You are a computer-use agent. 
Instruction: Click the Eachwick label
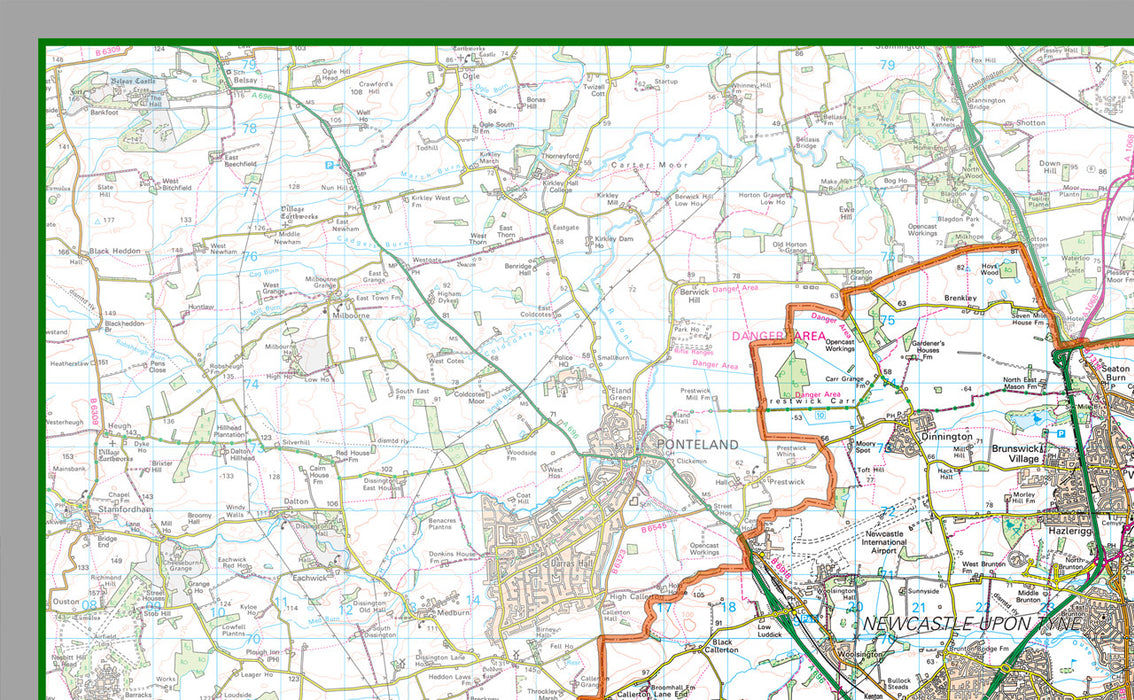tap(310, 578)
